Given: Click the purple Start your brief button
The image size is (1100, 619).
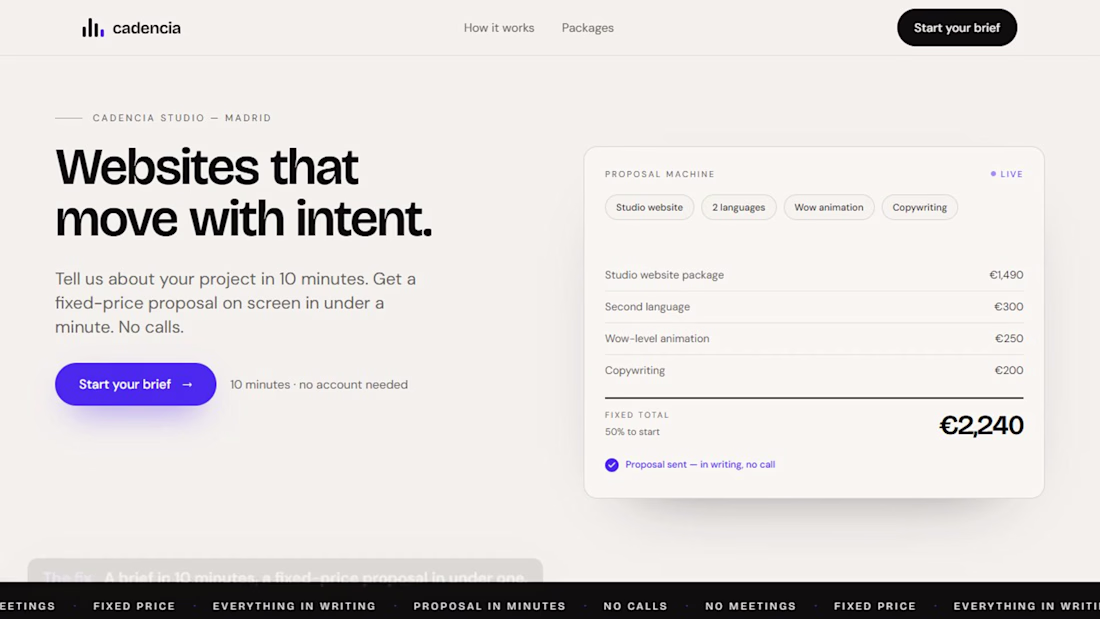Looking at the screenshot, I should pyautogui.click(x=135, y=384).
